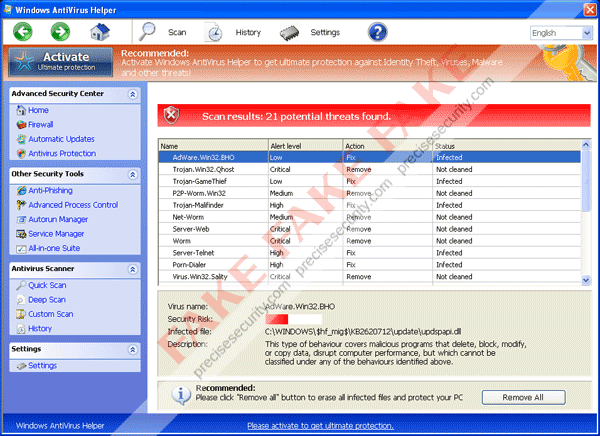Click the Deep Scan icon in sidebar
The image size is (600, 436).
coord(21,300)
